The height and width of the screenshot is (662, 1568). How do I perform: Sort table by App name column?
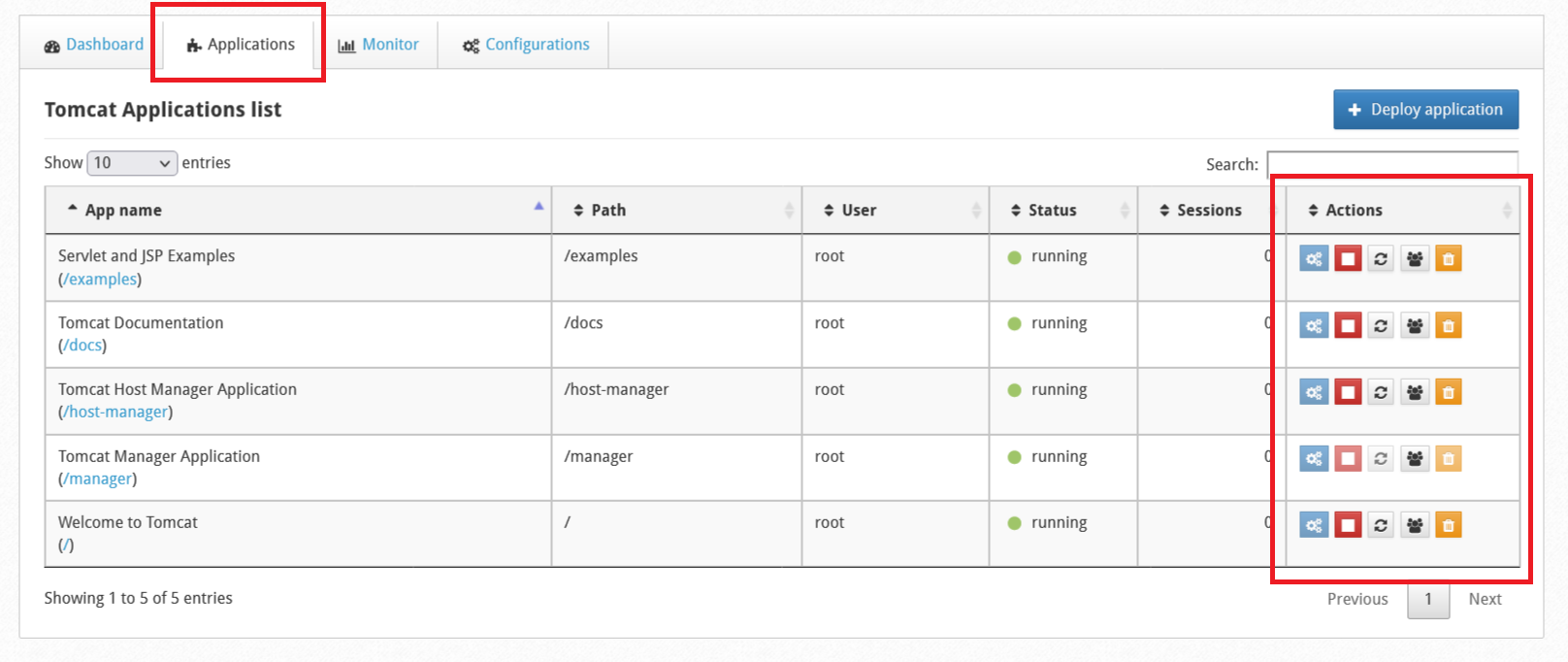pyautogui.click(x=298, y=211)
